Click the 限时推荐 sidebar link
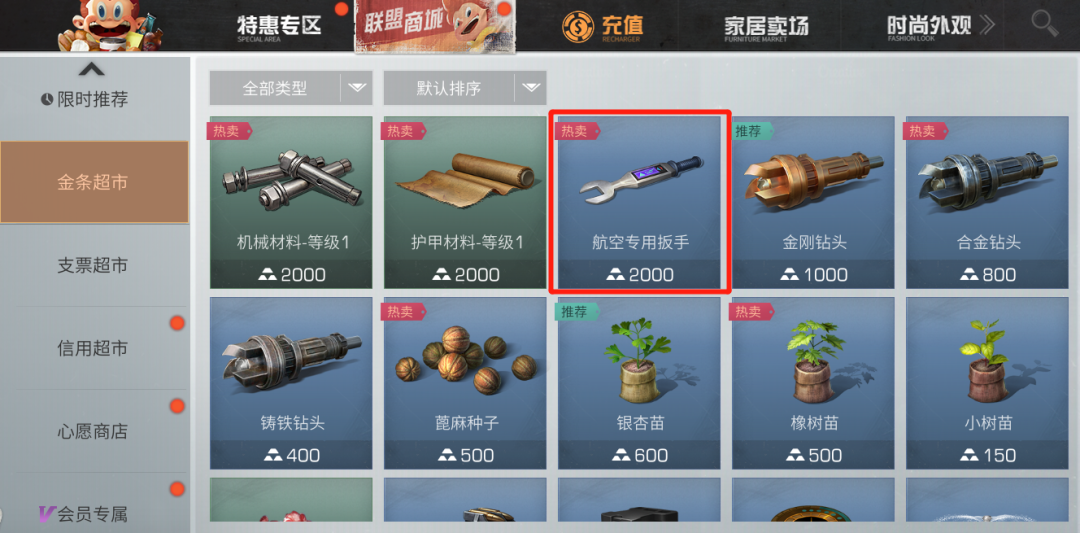The image size is (1080, 533). pos(84,100)
